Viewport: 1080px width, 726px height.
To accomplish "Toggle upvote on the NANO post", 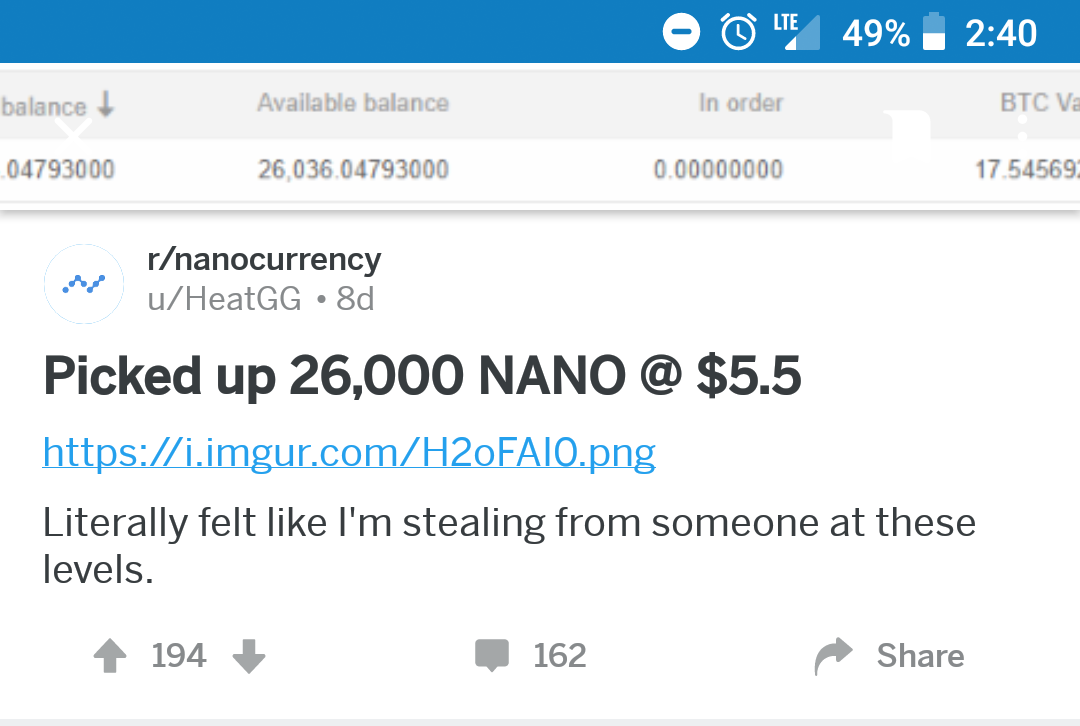I will tap(110, 655).
